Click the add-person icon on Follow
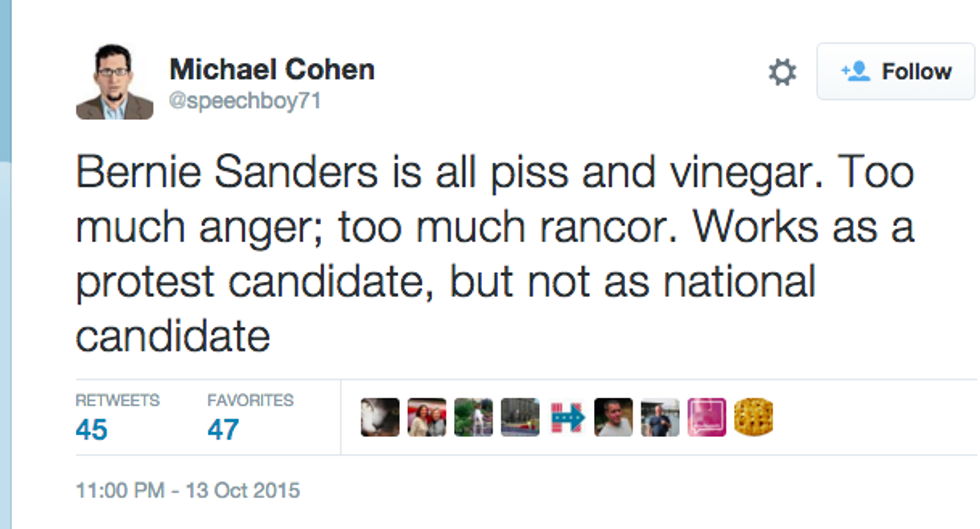 (855, 72)
